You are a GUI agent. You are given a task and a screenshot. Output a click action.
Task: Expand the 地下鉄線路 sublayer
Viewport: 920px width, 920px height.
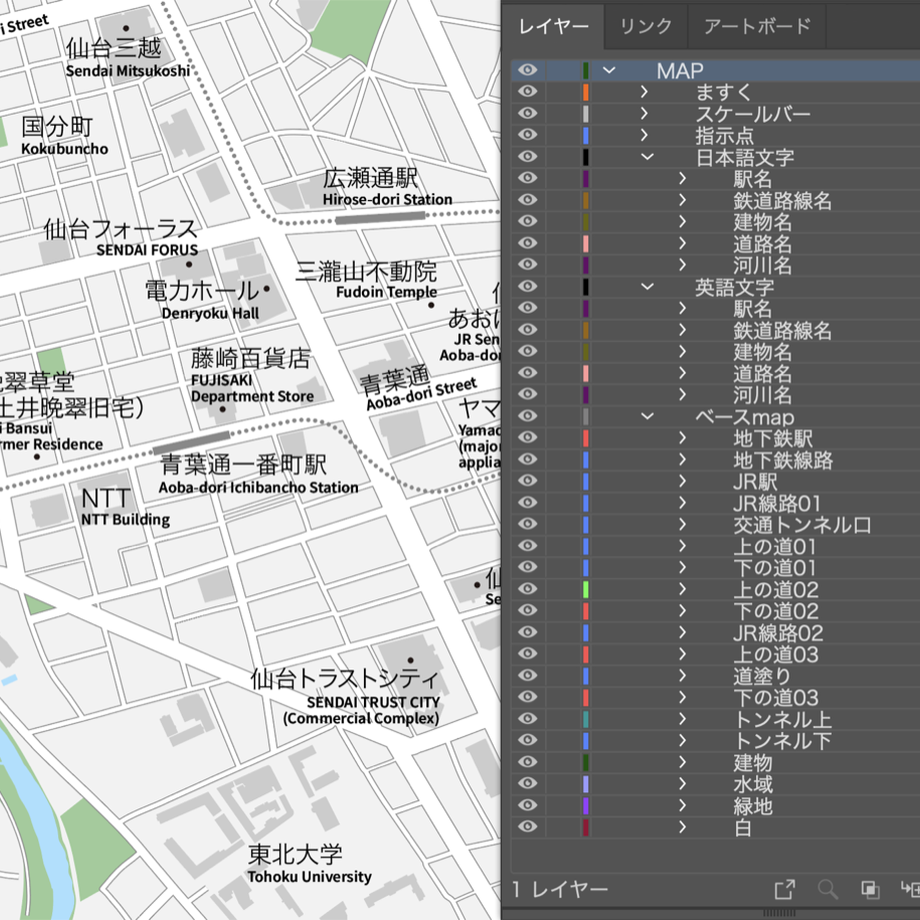(x=682, y=459)
